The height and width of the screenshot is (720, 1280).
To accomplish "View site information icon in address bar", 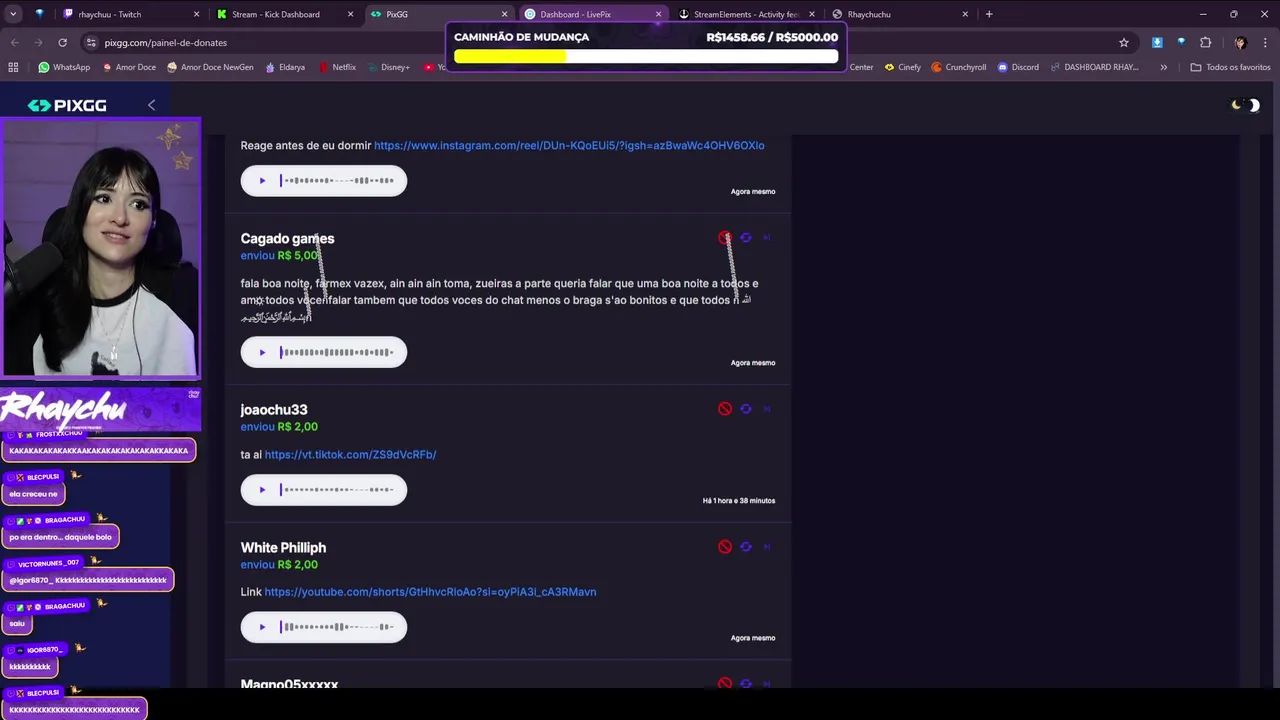I will click(x=91, y=43).
